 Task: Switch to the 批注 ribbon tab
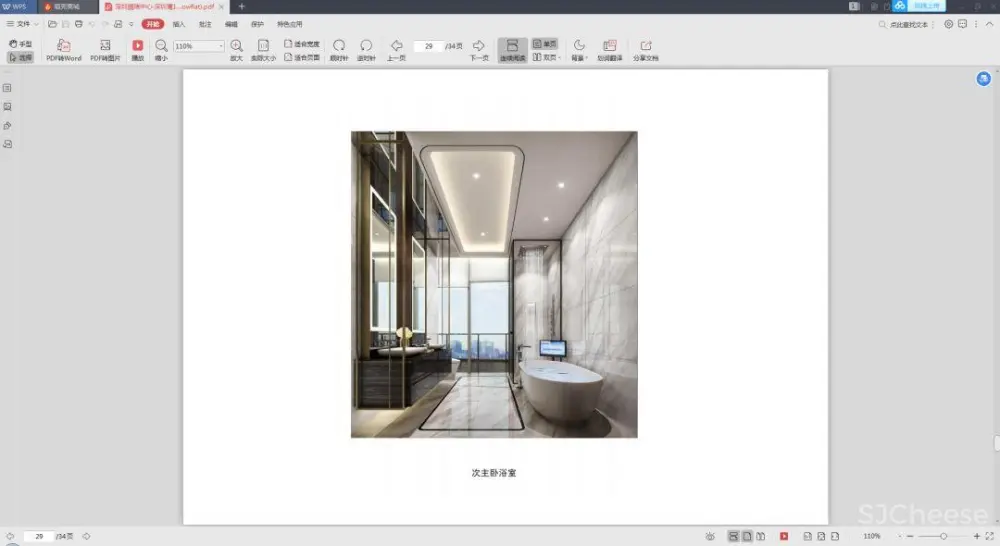205,24
